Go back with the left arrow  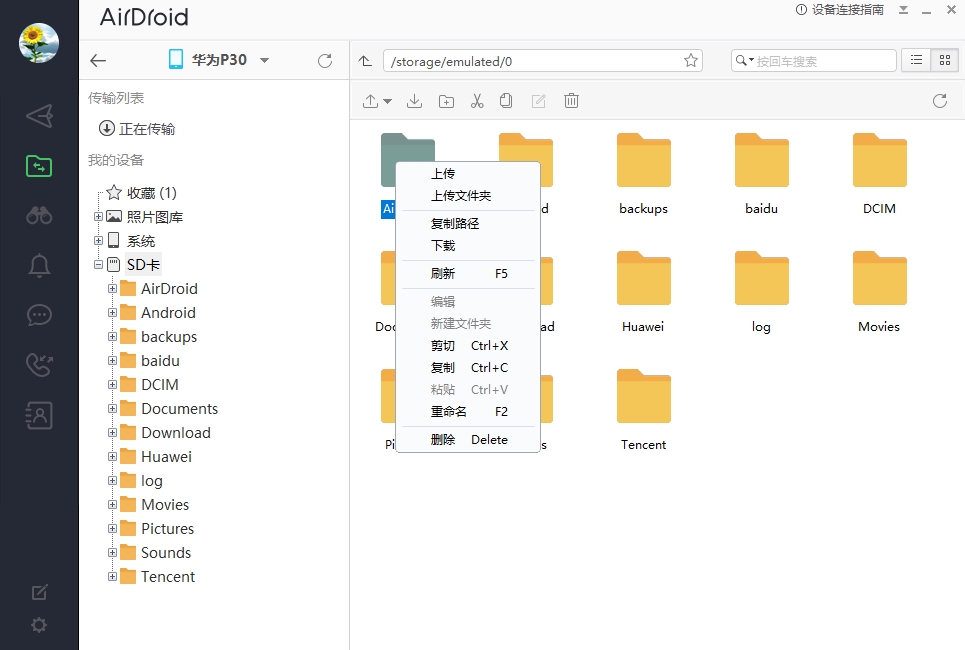pos(98,60)
